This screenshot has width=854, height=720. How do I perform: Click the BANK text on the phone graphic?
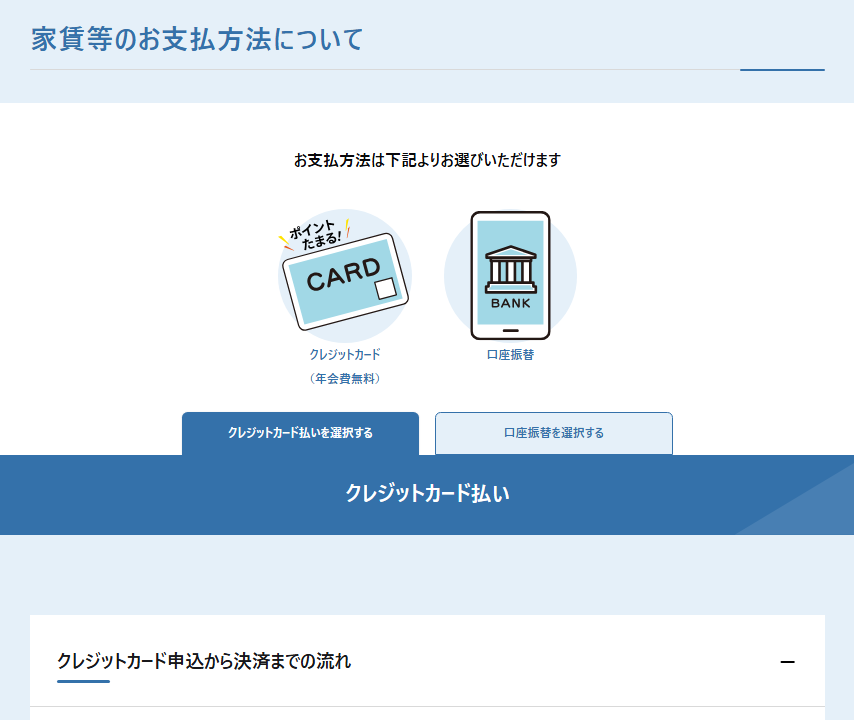(x=510, y=303)
